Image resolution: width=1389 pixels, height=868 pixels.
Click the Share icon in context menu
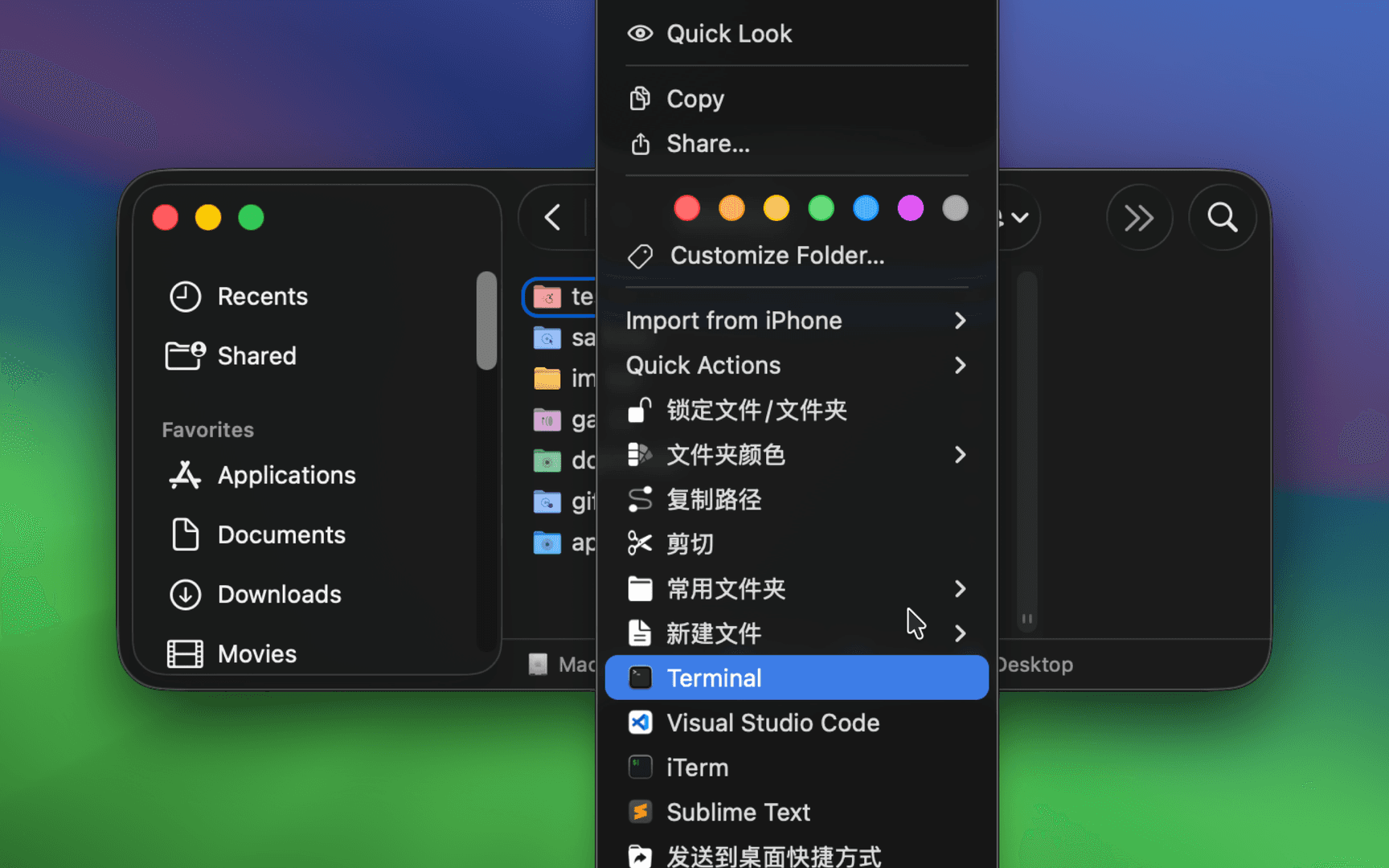(x=641, y=144)
